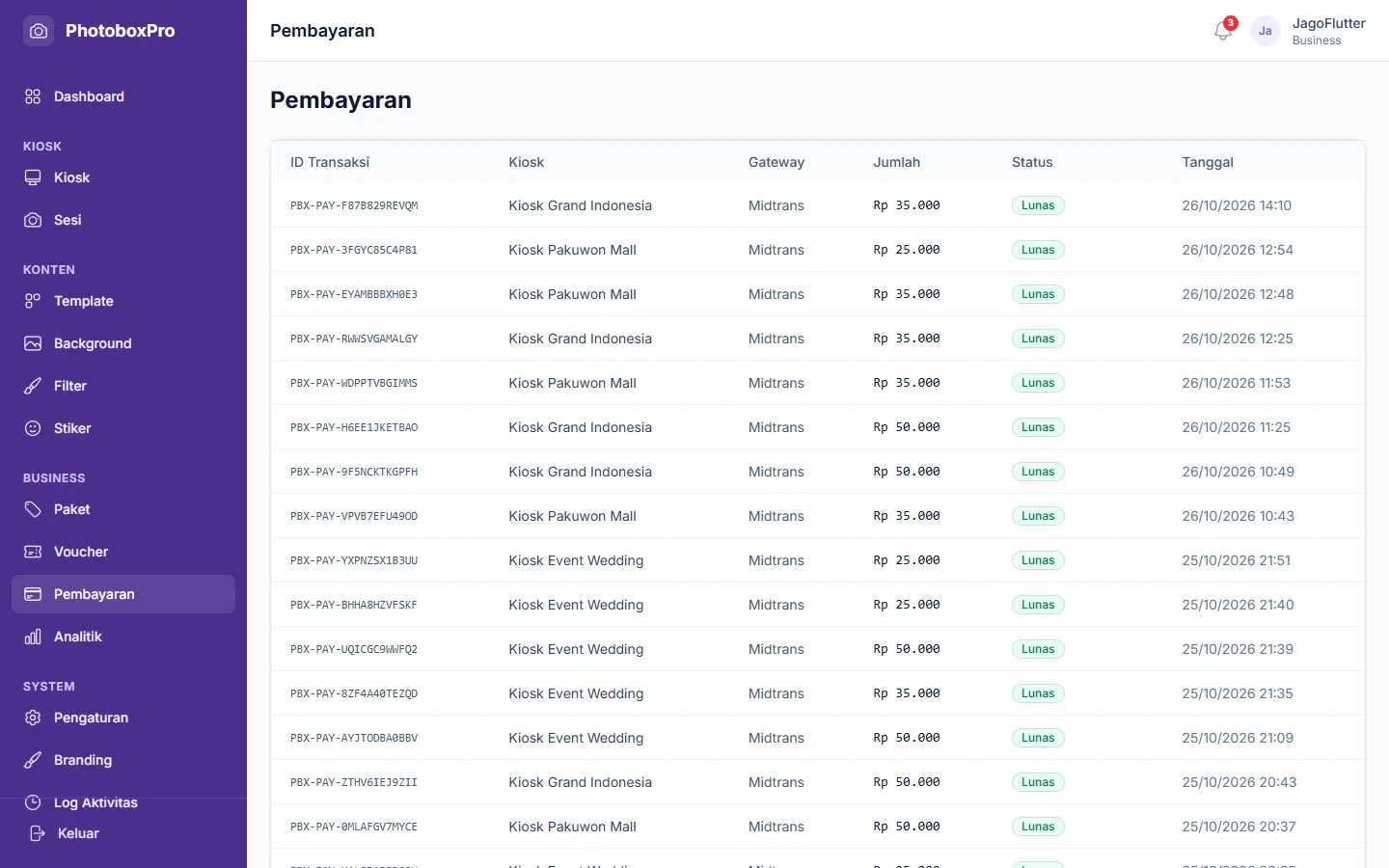Click the Ja user avatar
1389x868 pixels.
click(1266, 31)
